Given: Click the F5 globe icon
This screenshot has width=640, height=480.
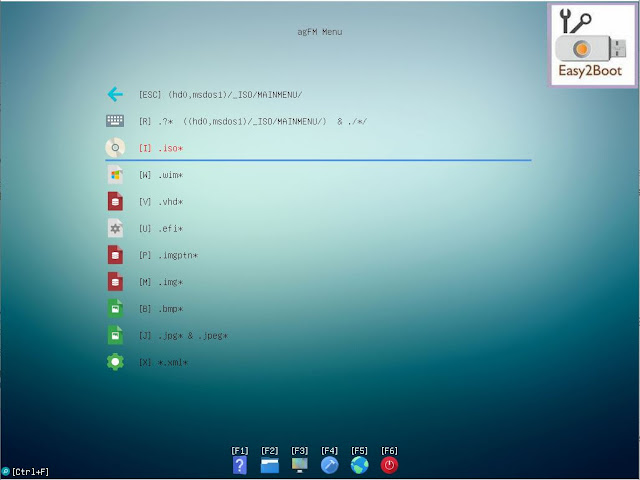Looking at the screenshot, I should tap(359, 465).
